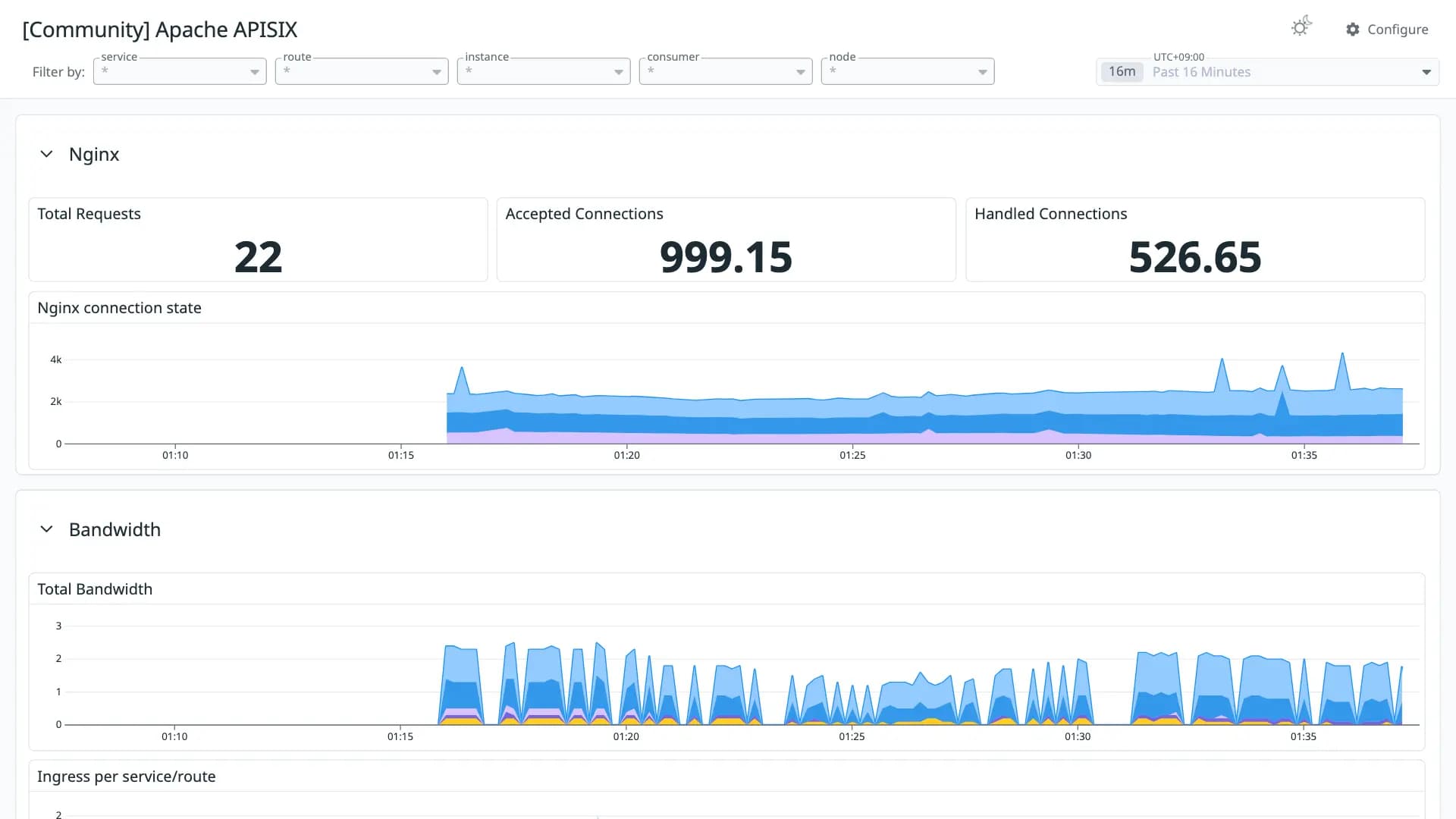Click the Handled Connections value 526.65
Viewport: 1456px width, 819px height.
(x=1195, y=257)
